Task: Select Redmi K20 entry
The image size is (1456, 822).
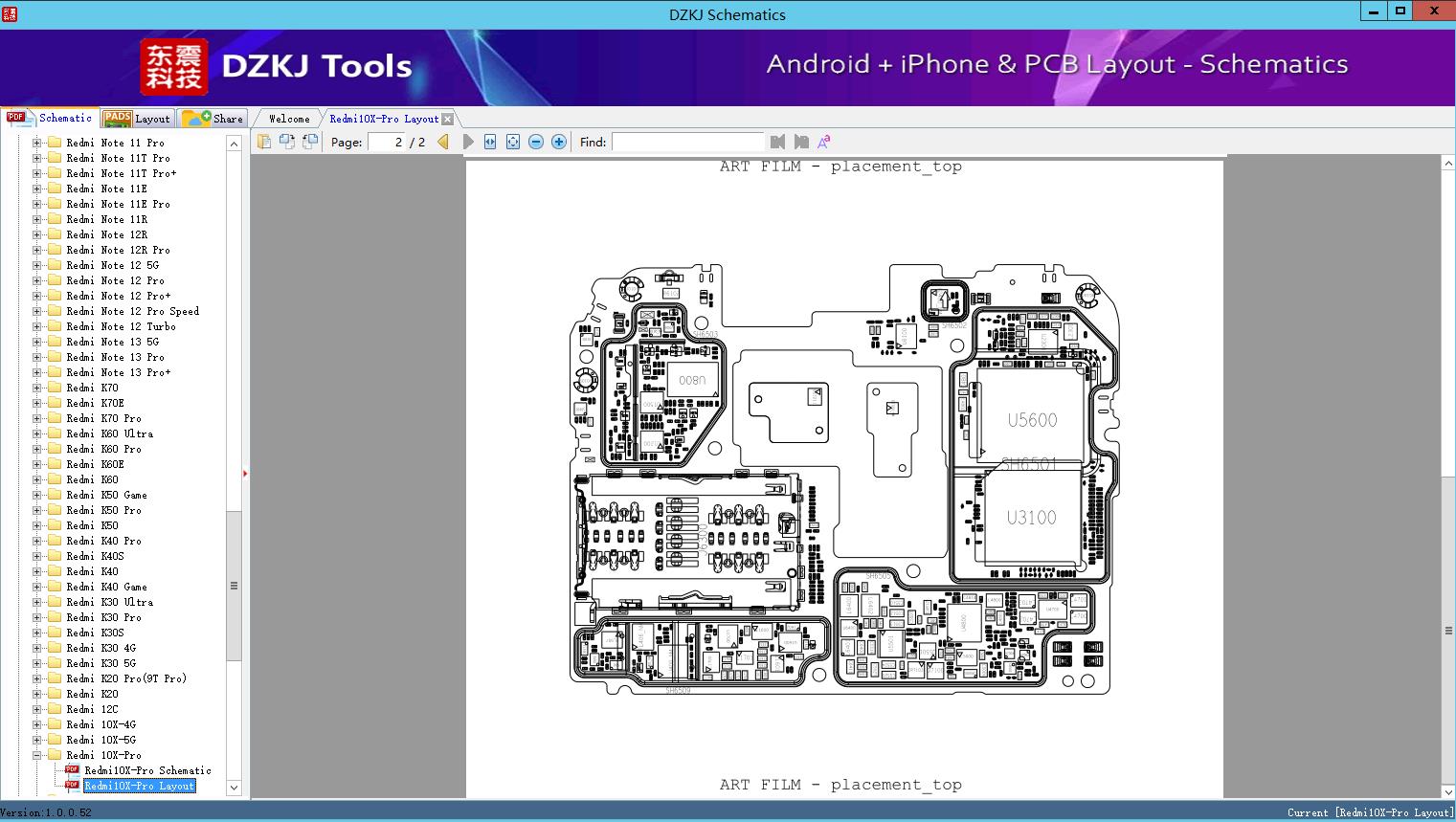Action: tap(93, 694)
